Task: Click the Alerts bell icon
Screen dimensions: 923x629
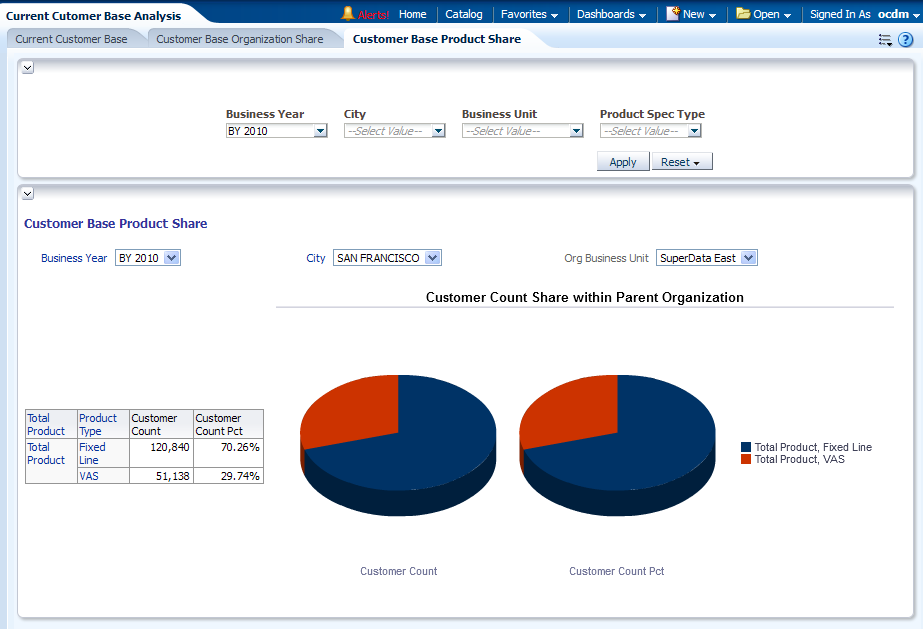Action: coord(348,14)
